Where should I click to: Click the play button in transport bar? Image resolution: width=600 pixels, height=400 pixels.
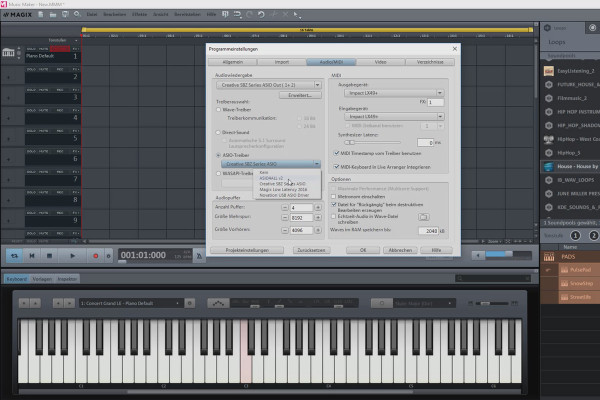click(x=72, y=256)
